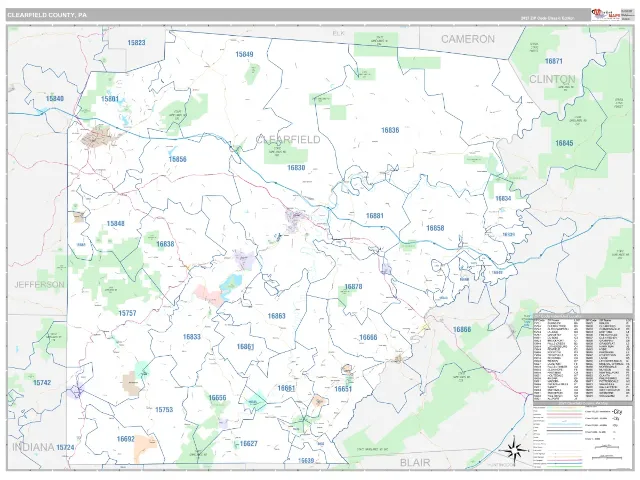Screen dimensions: 640x480
Task: Click ZIP code label 16838
Action: coord(165,244)
